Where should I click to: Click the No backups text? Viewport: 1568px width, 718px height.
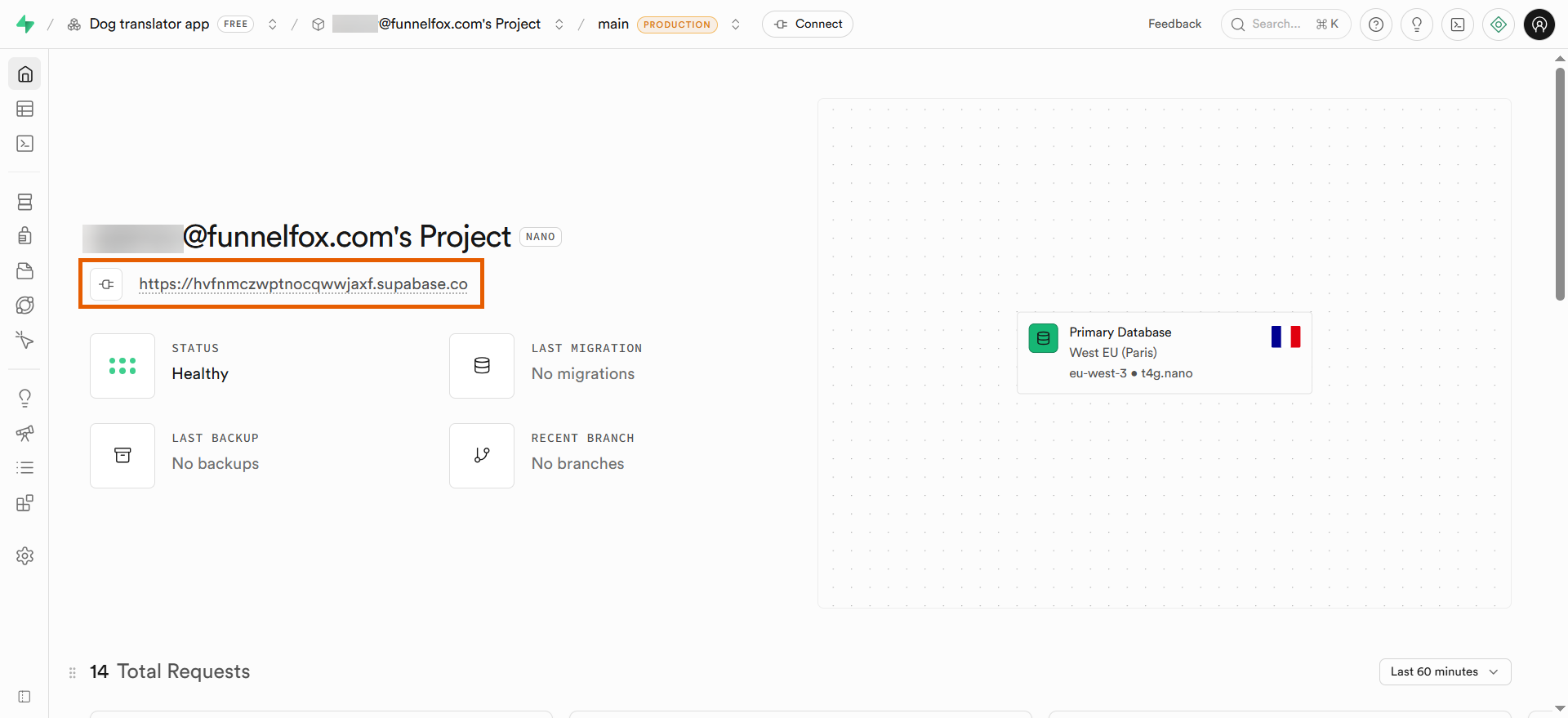(x=216, y=464)
